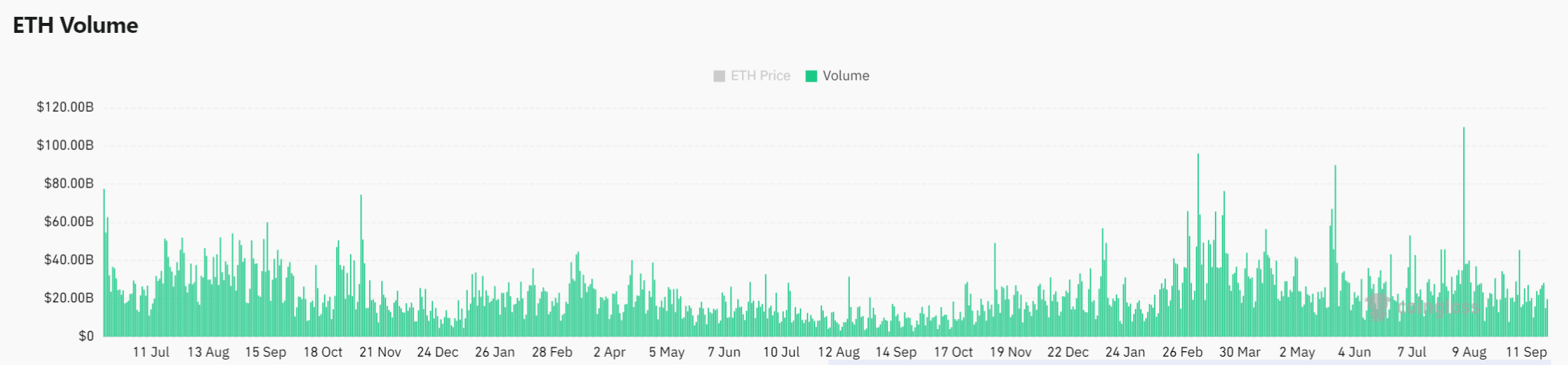Image resolution: width=1568 pixels, height=365 pixels.
Task: Click the $0 y-axis label
Action: point(86,336)
